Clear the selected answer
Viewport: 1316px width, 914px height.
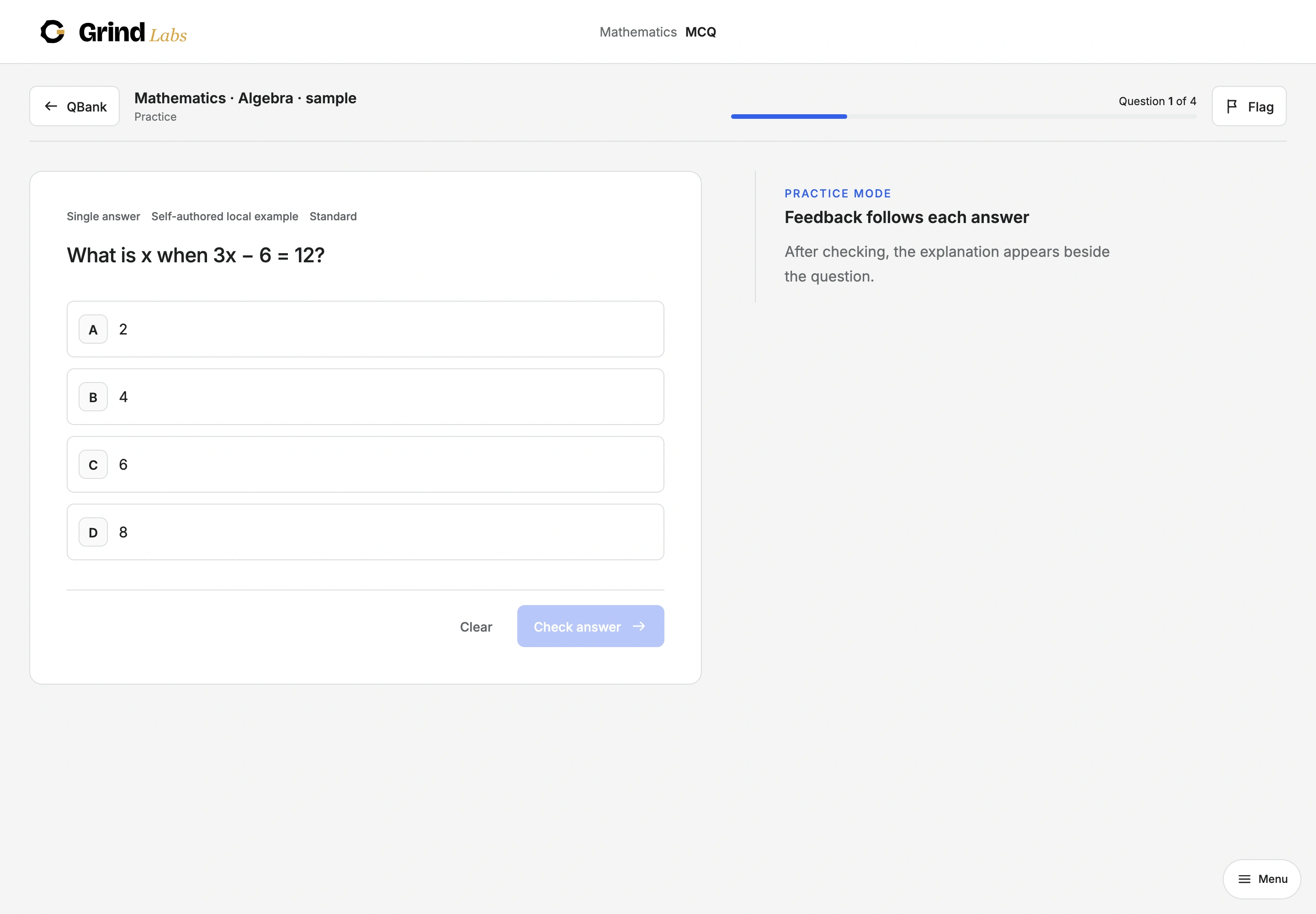(476, 627)
